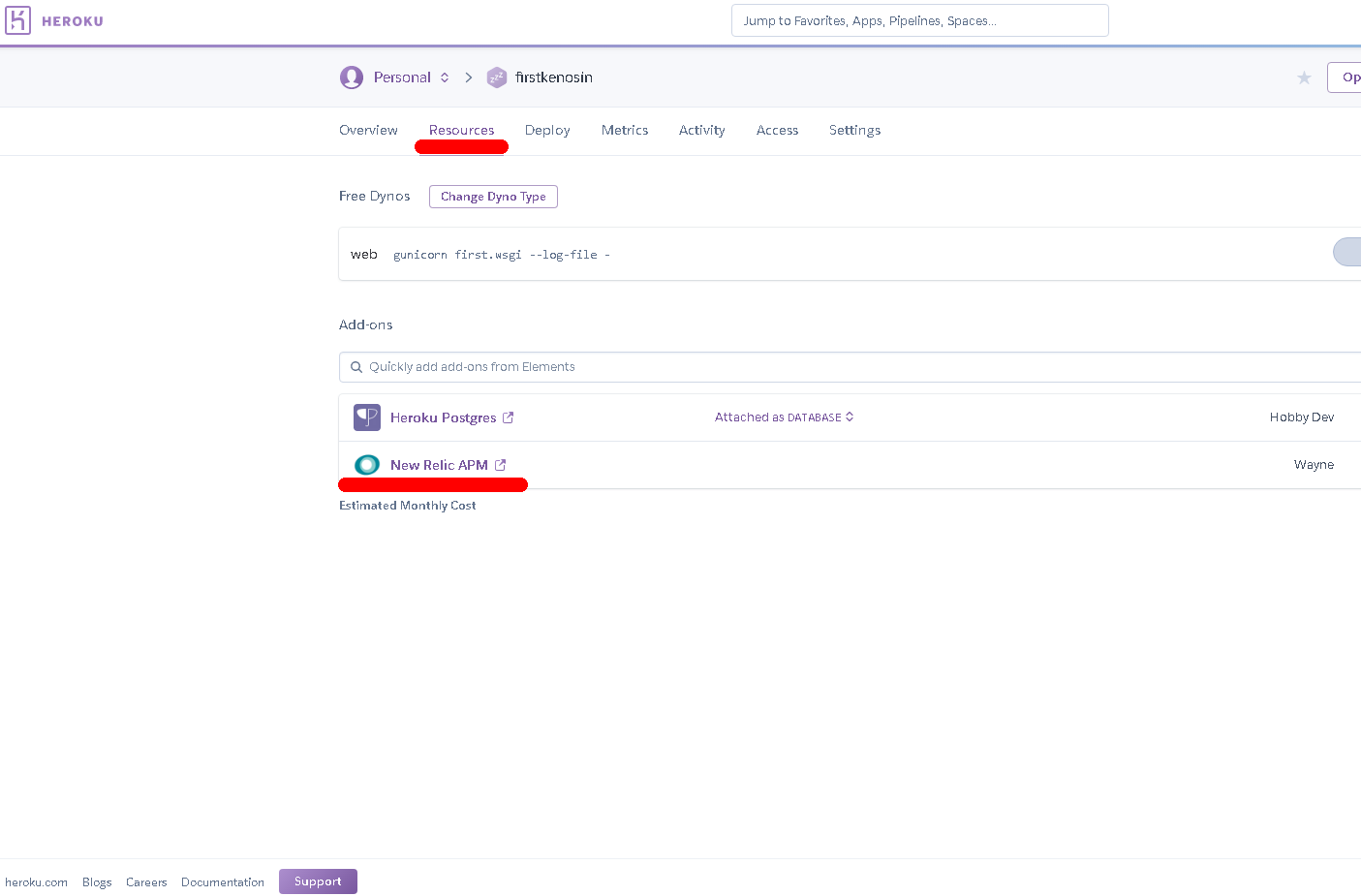Open the Attached as DATABASE dropdown

click(x=784, y=417)
